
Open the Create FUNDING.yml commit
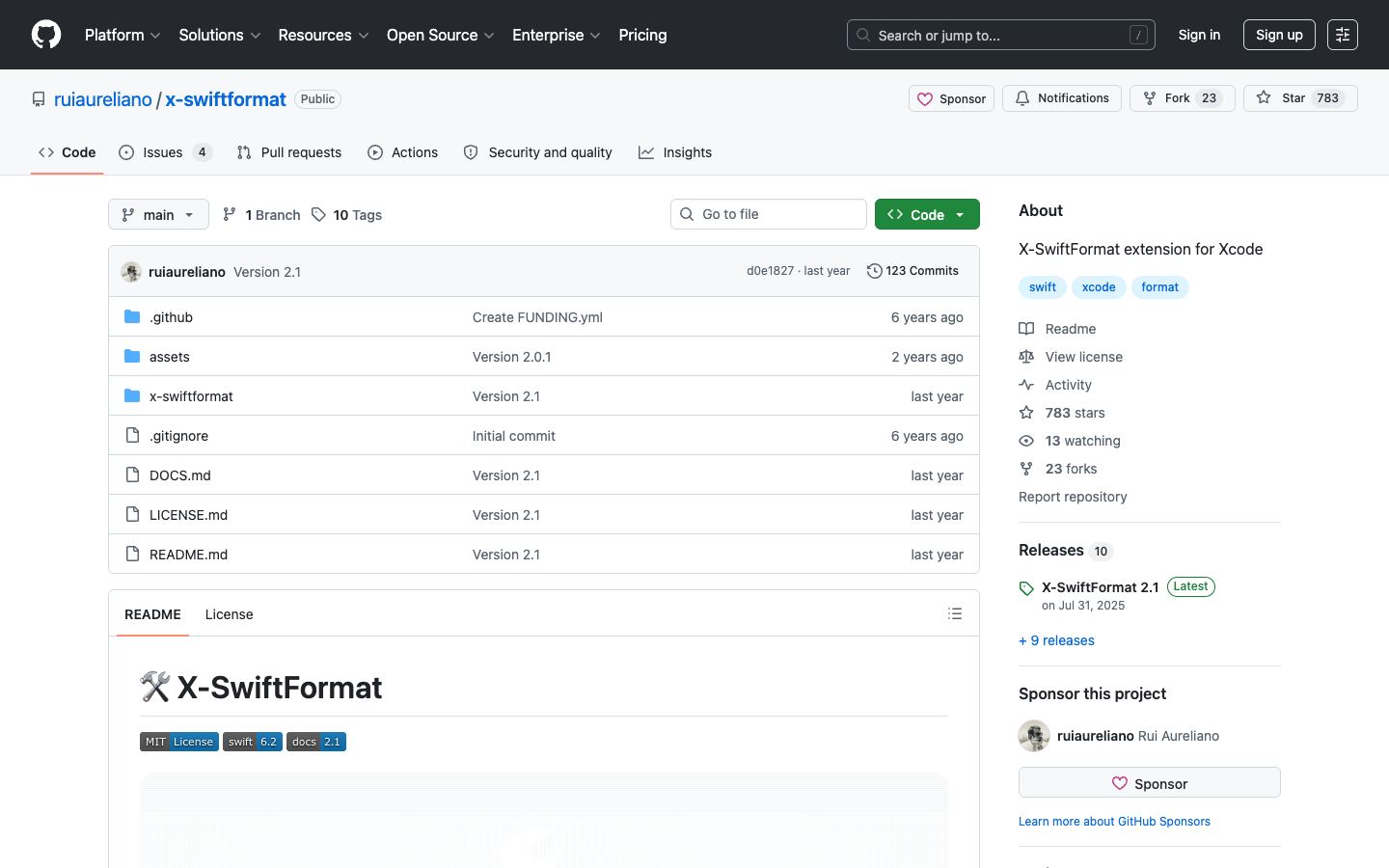pyautogui.click(x=537, y=317)
